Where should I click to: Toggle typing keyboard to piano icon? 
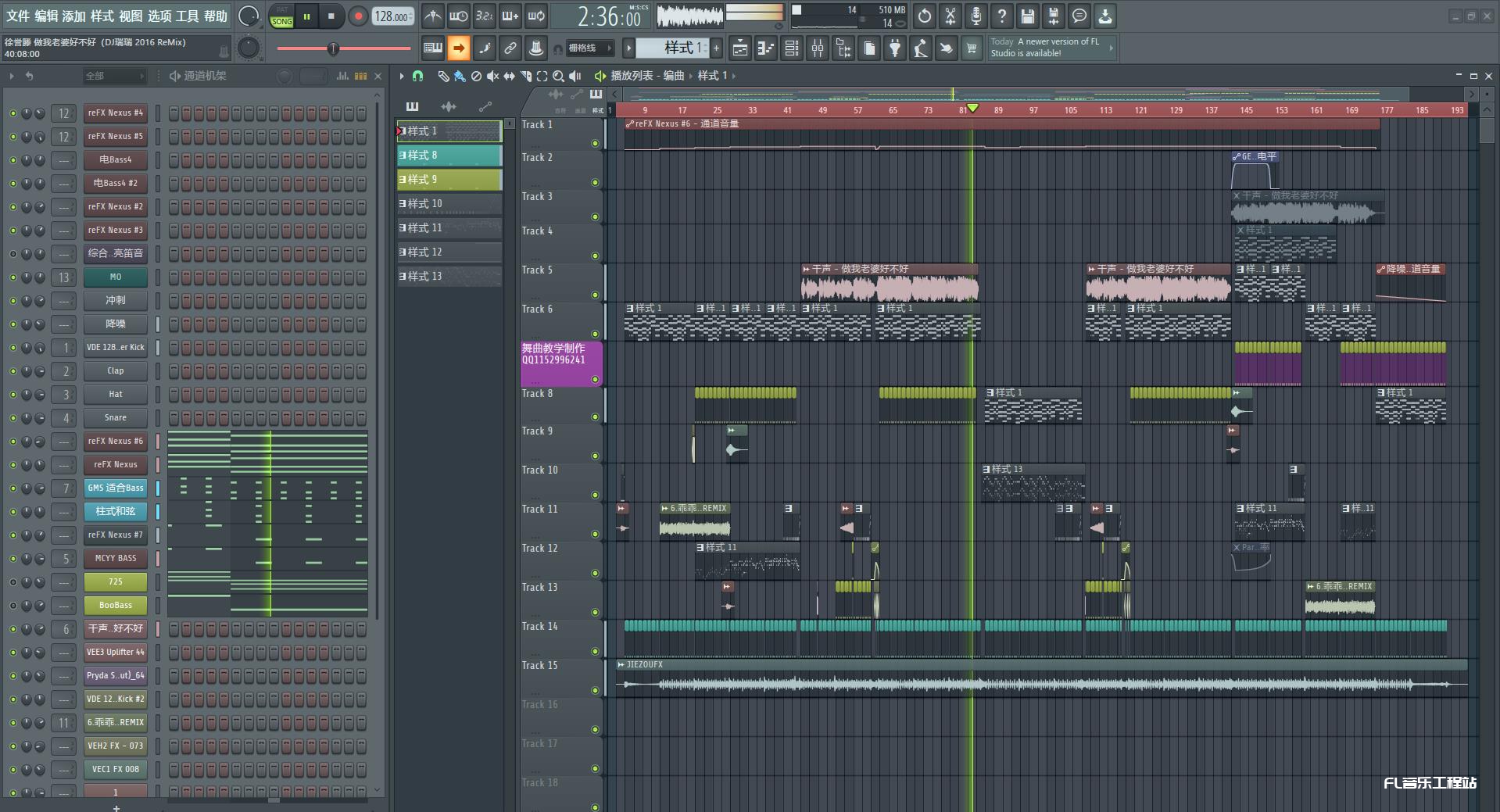432,48
